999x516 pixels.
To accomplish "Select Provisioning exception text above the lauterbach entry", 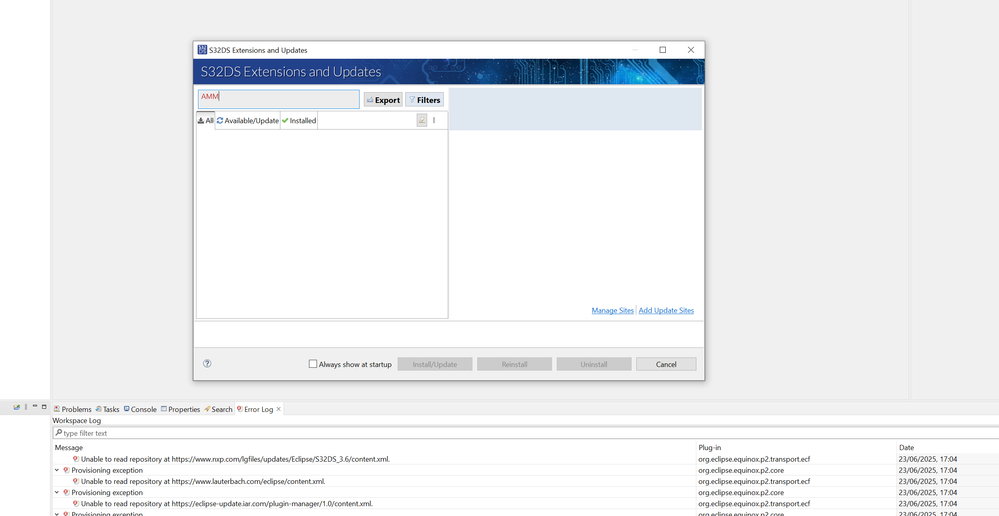I will tap(107, 470).
